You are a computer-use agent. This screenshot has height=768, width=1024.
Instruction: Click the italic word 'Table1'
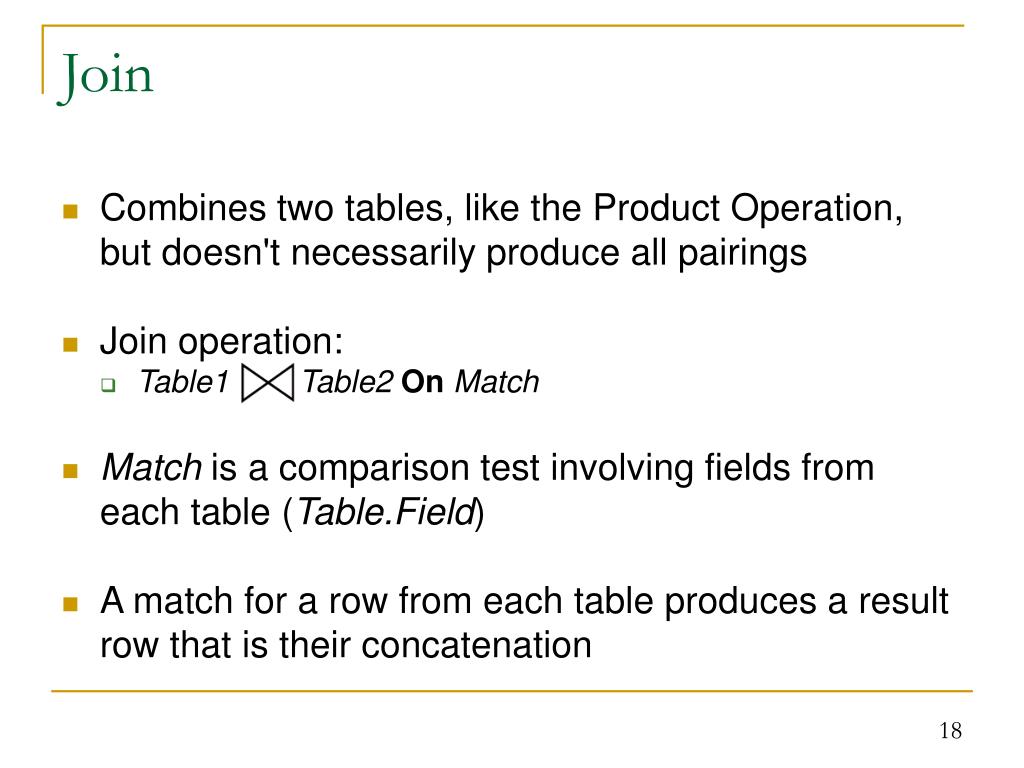tap(185, 382)
